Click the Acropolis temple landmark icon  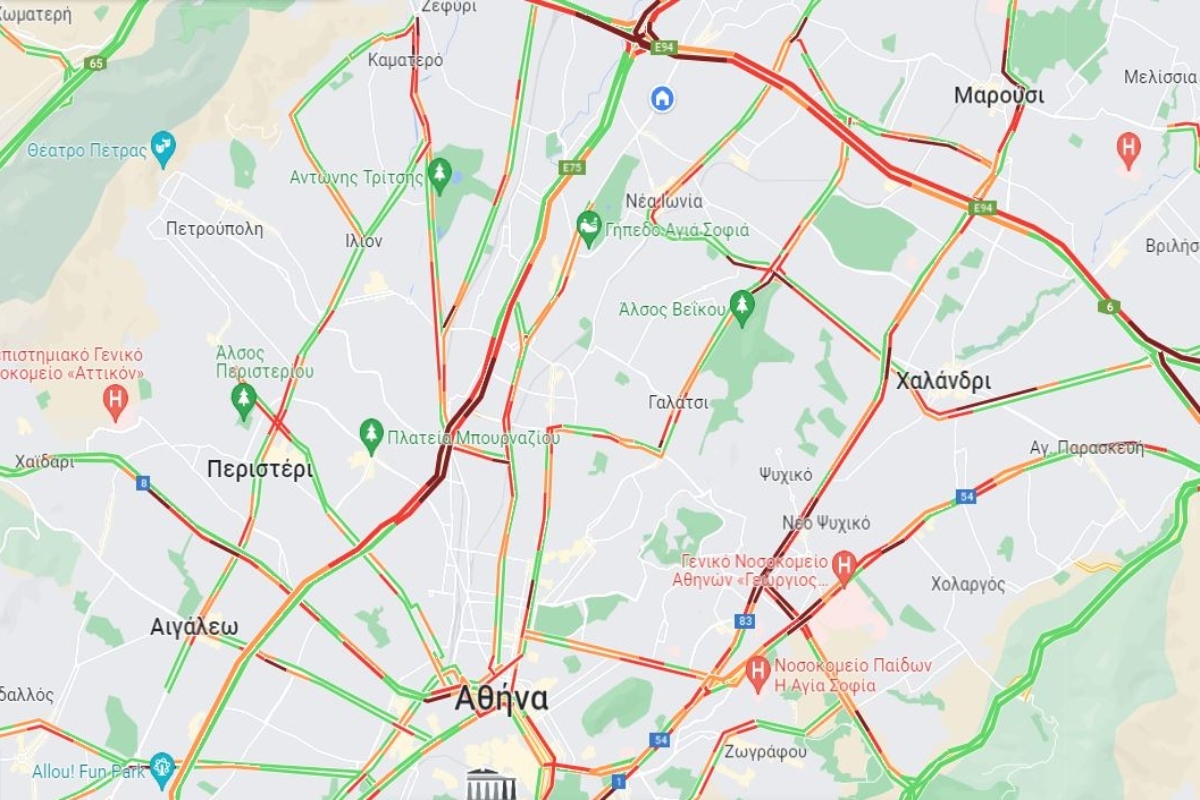click(491, 784)
